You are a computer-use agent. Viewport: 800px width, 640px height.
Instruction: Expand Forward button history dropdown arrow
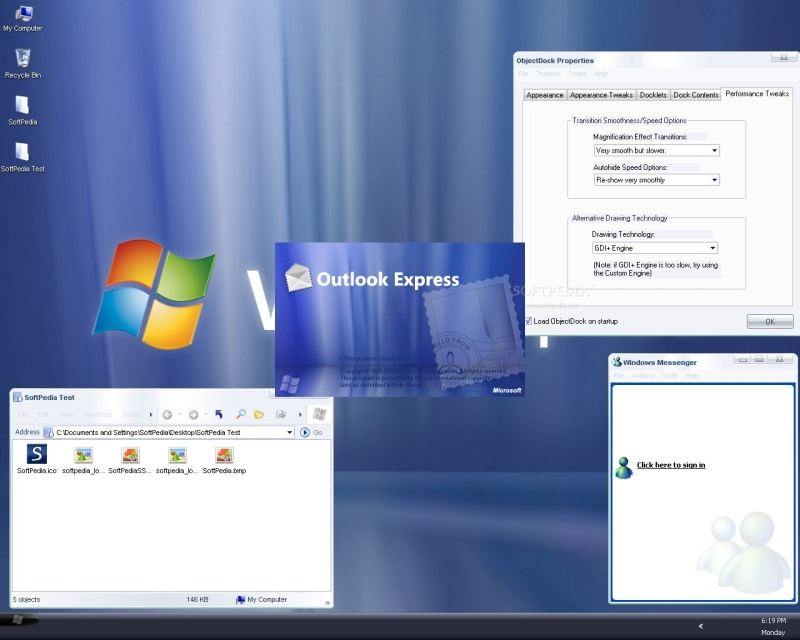coord(206,414)
